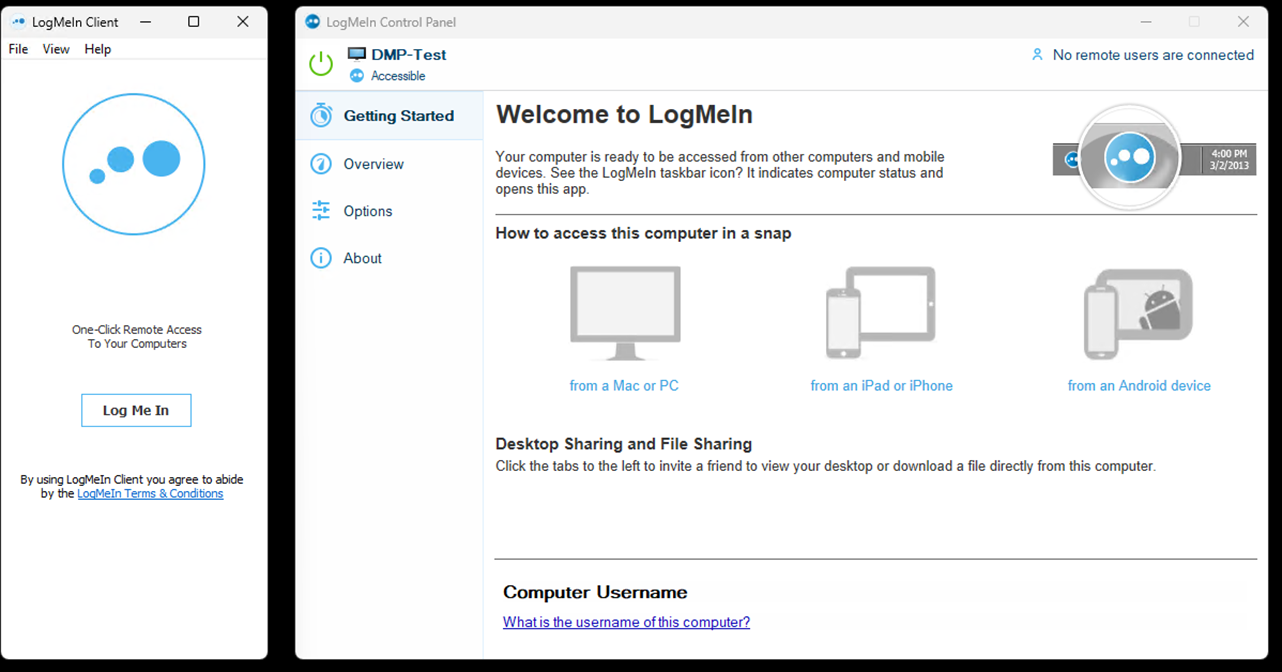Click the About info icon
The width and height of the screenshot is (1282, 672).
pyautogui.click(x=321, y=258)
